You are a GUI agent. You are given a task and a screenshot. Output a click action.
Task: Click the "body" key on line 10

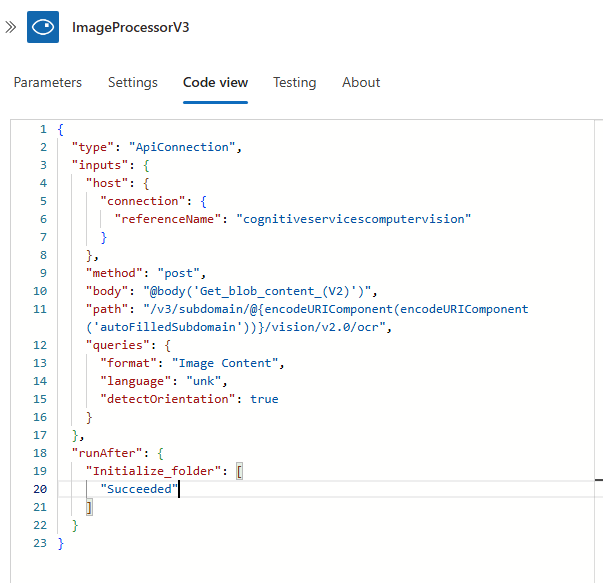[x=107, y=291]
